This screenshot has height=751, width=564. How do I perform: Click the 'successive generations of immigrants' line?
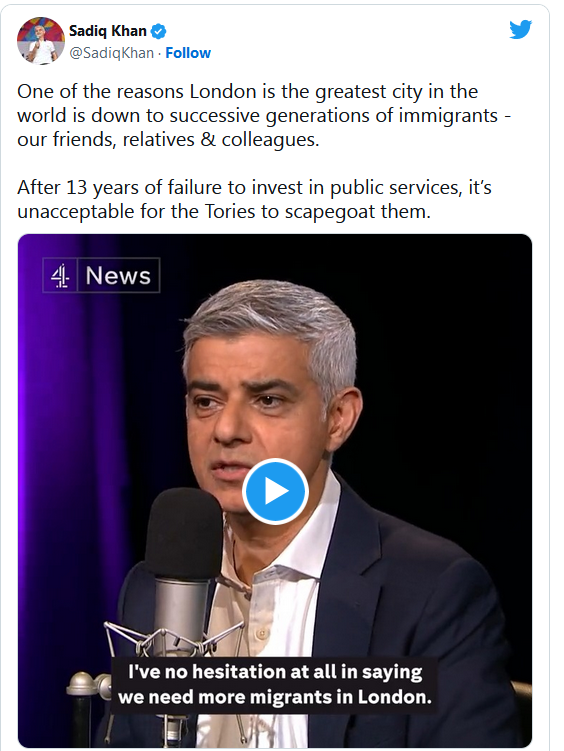pos(264,115)
